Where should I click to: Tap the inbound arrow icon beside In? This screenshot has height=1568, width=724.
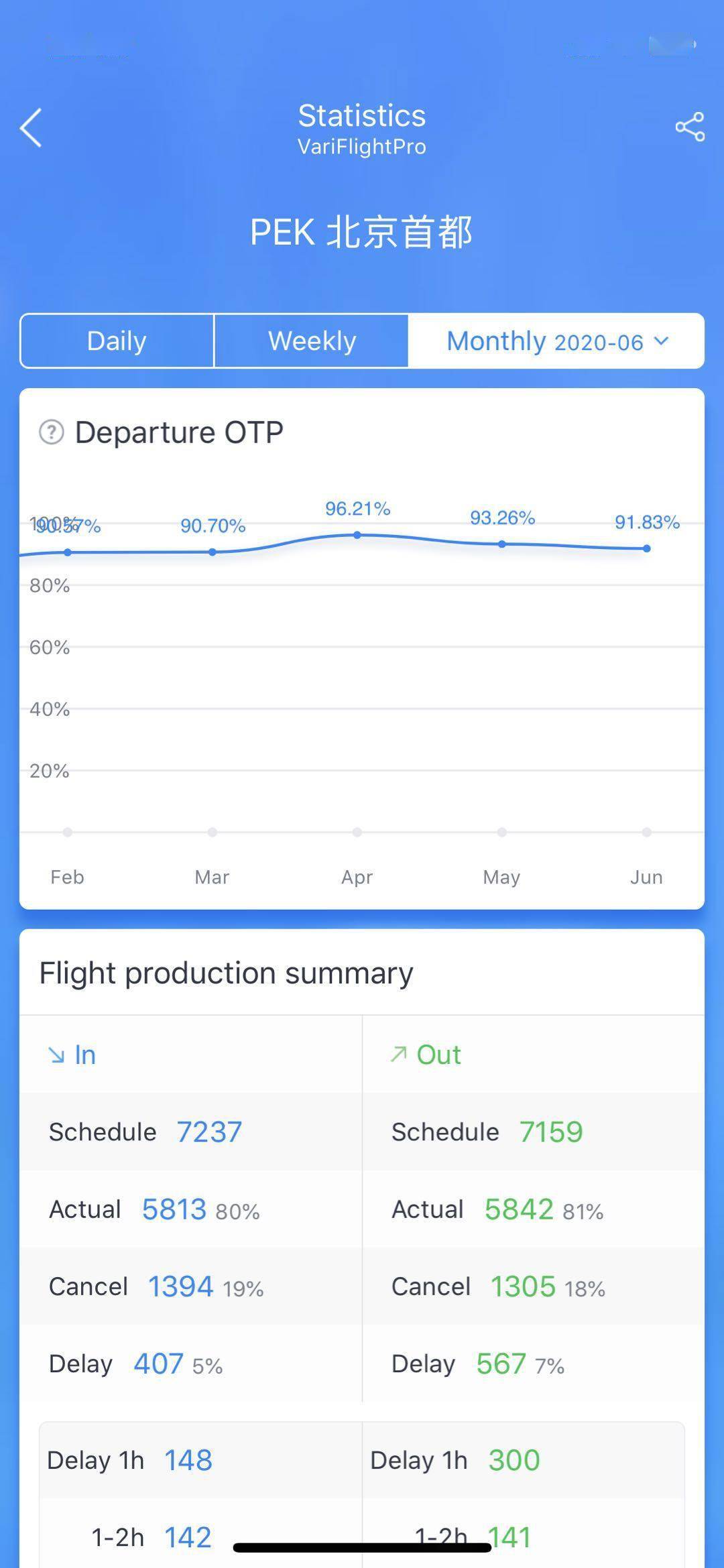coord(56,1056)
